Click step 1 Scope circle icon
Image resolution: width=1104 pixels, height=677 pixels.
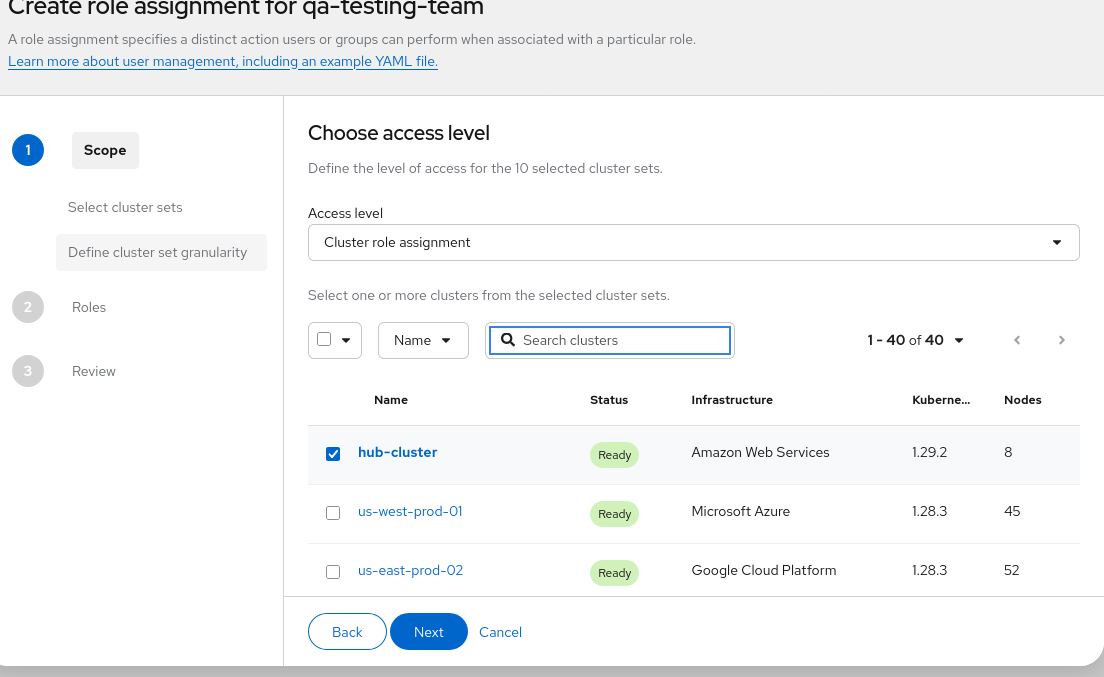(x=28, y=150)
